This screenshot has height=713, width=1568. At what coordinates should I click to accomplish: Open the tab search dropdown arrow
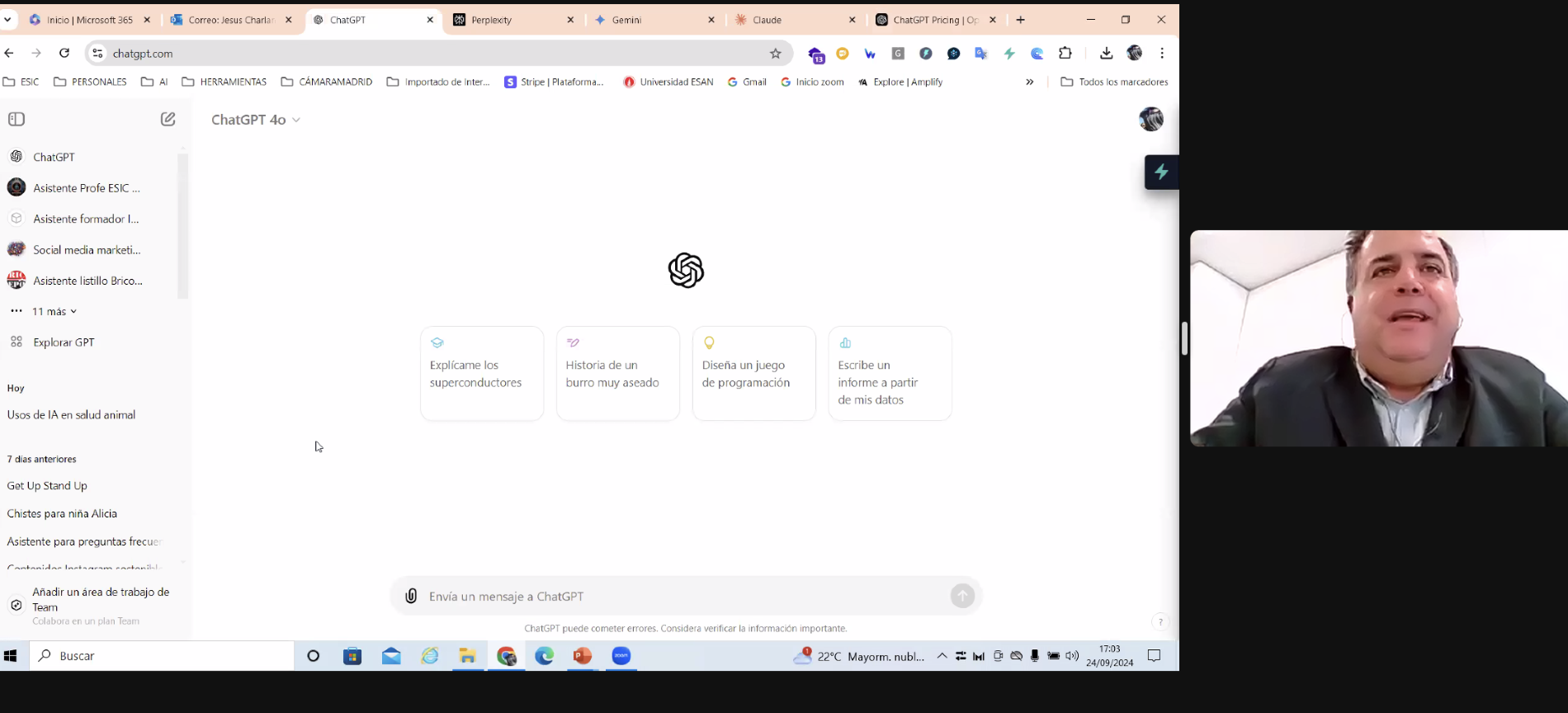click(7, 20)
